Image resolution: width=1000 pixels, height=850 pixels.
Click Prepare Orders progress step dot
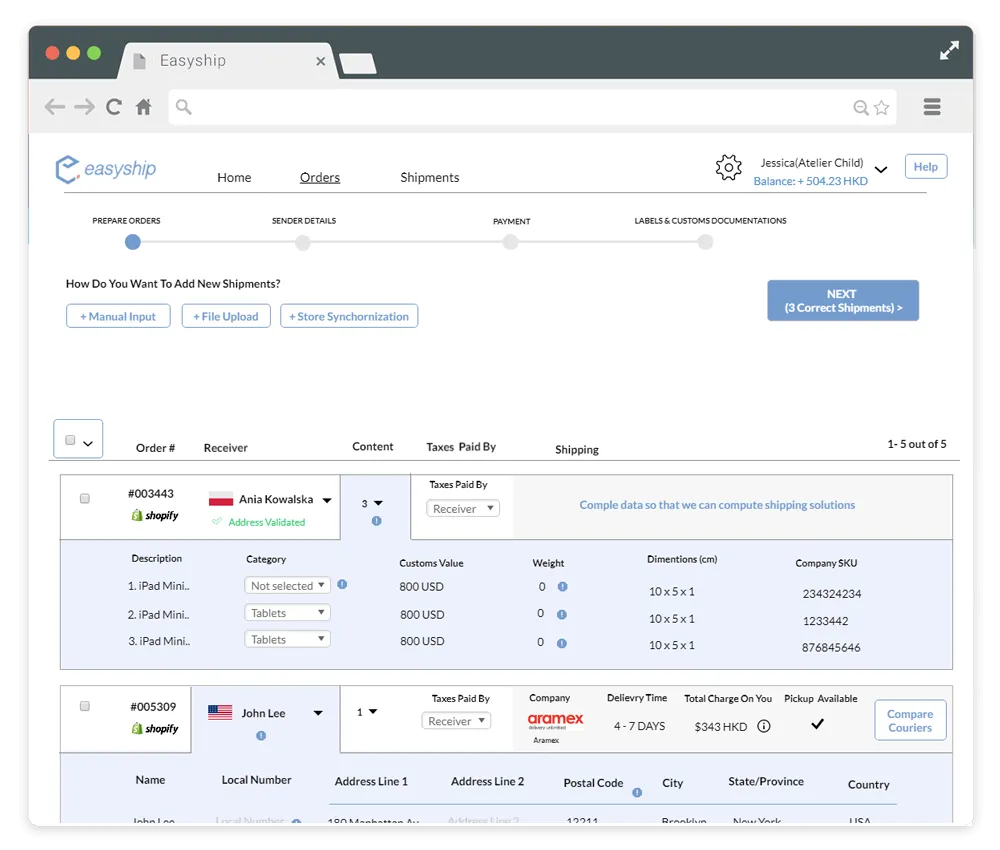point(133,242)
